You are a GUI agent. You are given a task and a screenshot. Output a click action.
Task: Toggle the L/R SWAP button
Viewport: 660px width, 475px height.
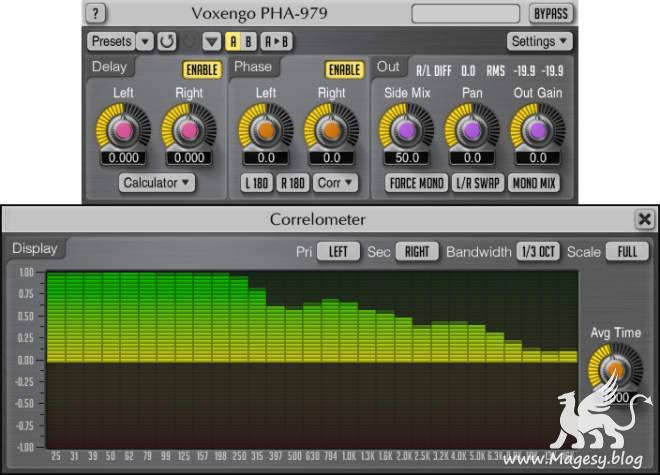pyautogui.click(x=478, y=183)
